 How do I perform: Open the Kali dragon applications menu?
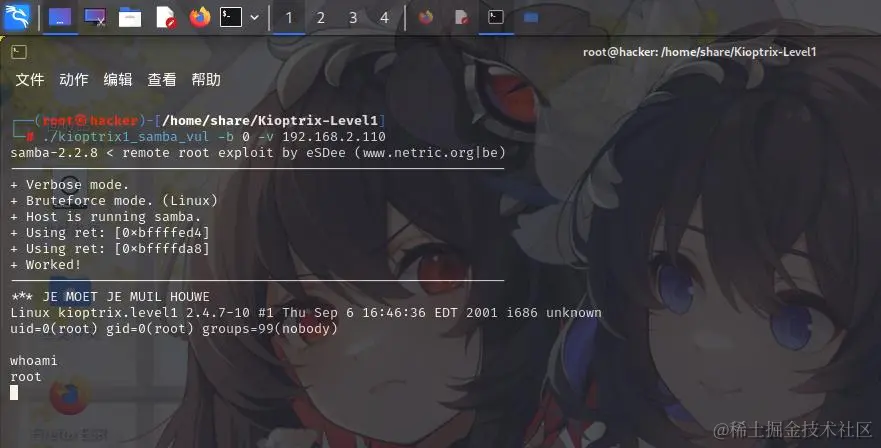17,17
